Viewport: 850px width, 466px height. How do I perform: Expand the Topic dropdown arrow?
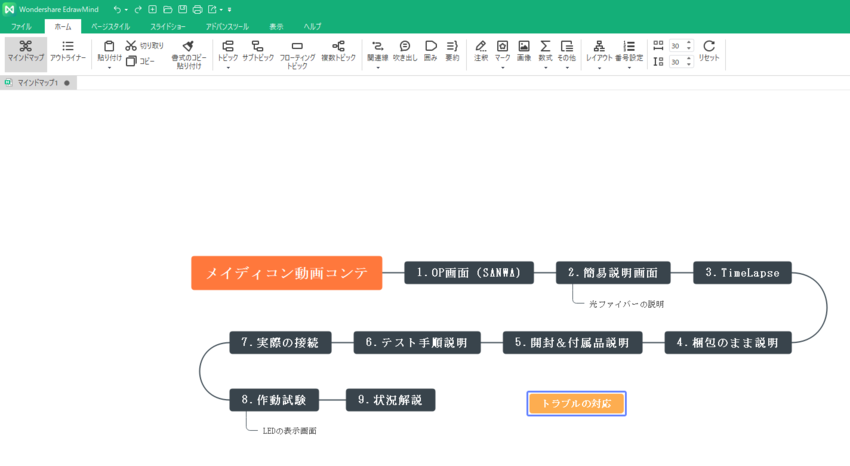tap(228, 68)
